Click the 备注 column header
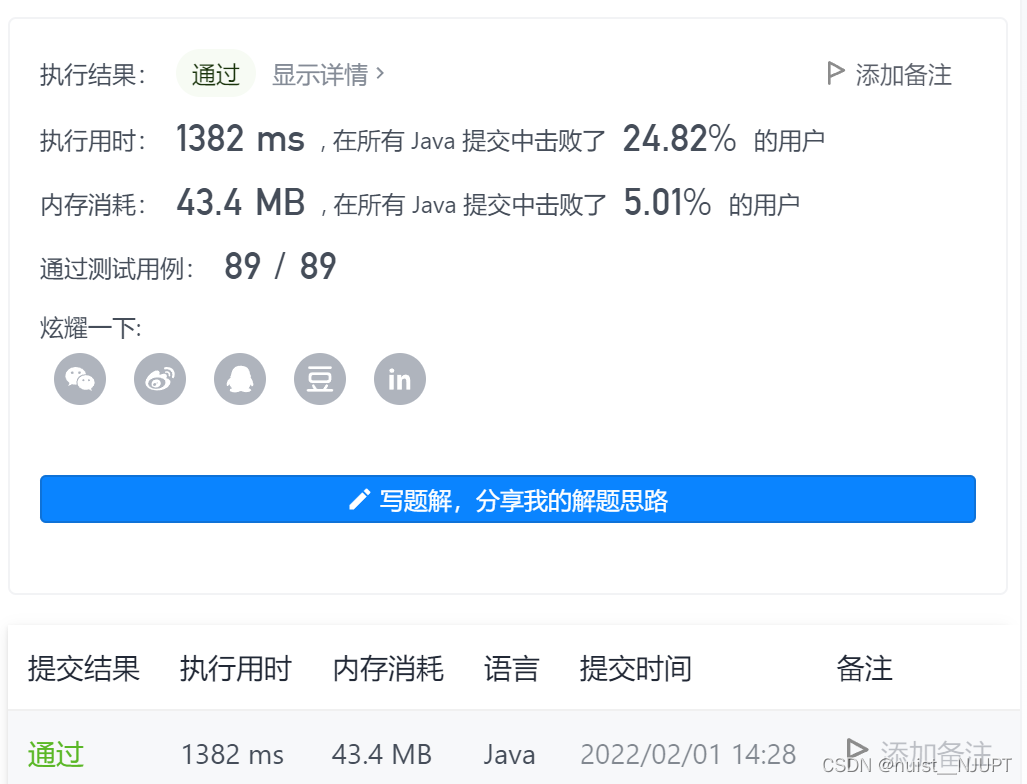This screenshot has height=784, width=1027. coord(865,669)
